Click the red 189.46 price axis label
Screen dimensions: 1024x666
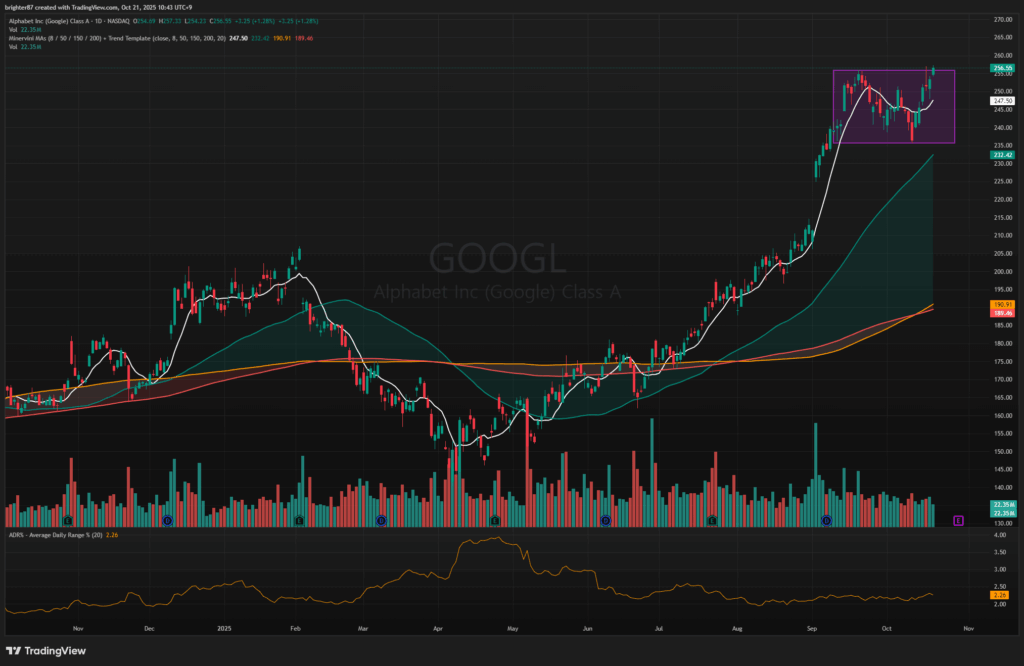[1002, 312]
